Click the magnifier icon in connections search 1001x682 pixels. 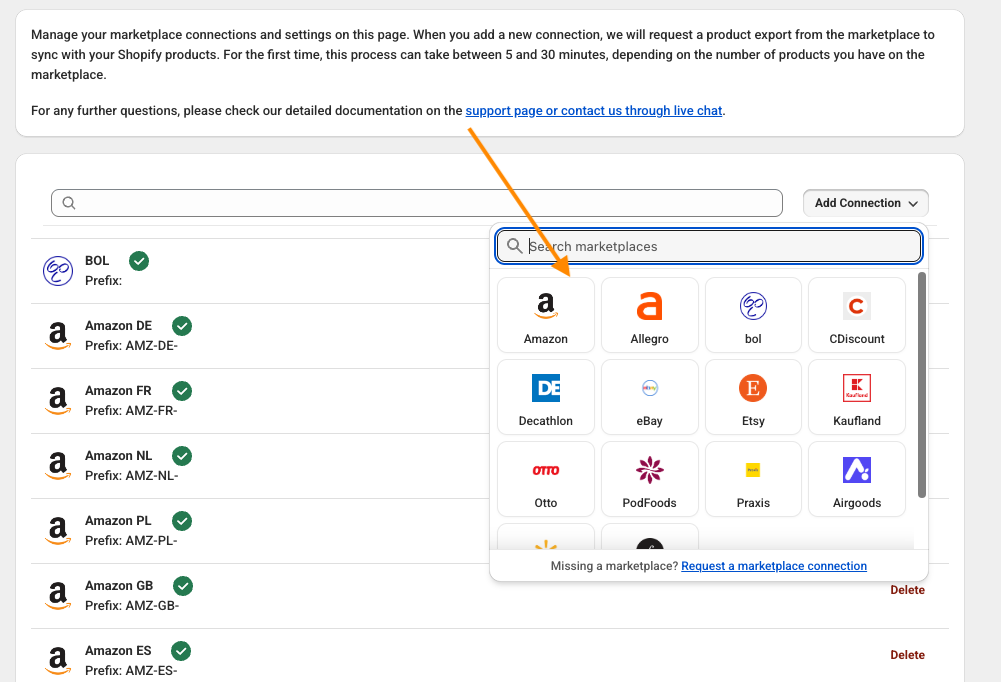click(69, 203)
